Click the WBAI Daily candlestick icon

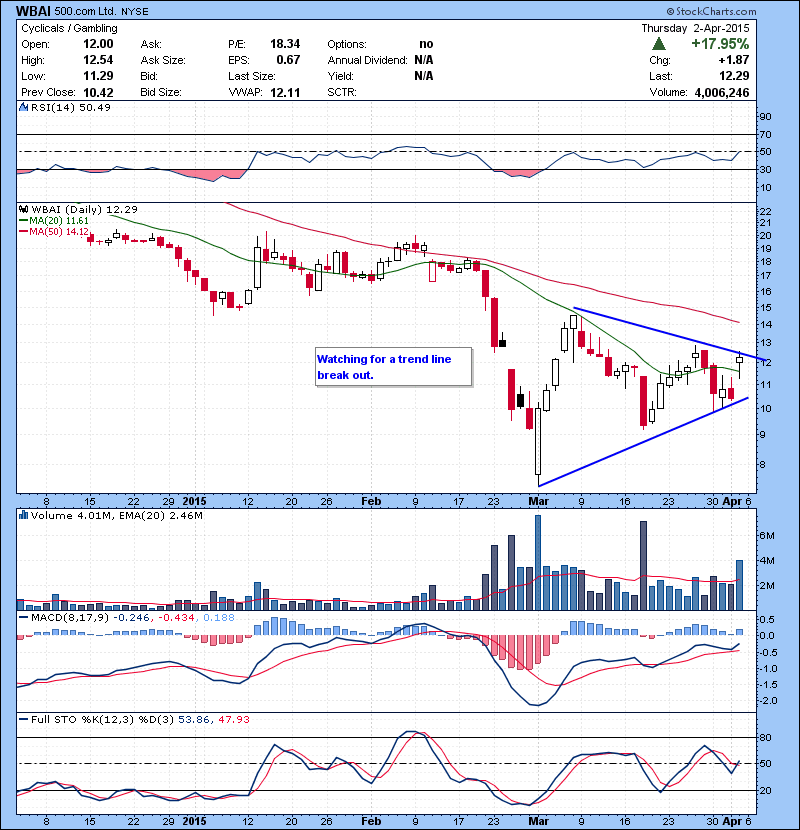pyautogui.click(x=24, y=210)
